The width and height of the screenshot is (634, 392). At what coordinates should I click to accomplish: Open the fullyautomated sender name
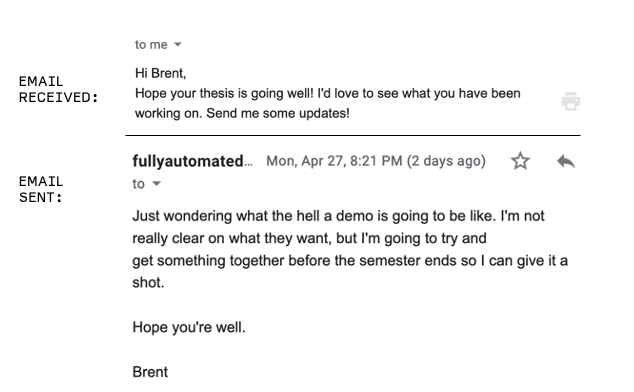coord(192,161)
